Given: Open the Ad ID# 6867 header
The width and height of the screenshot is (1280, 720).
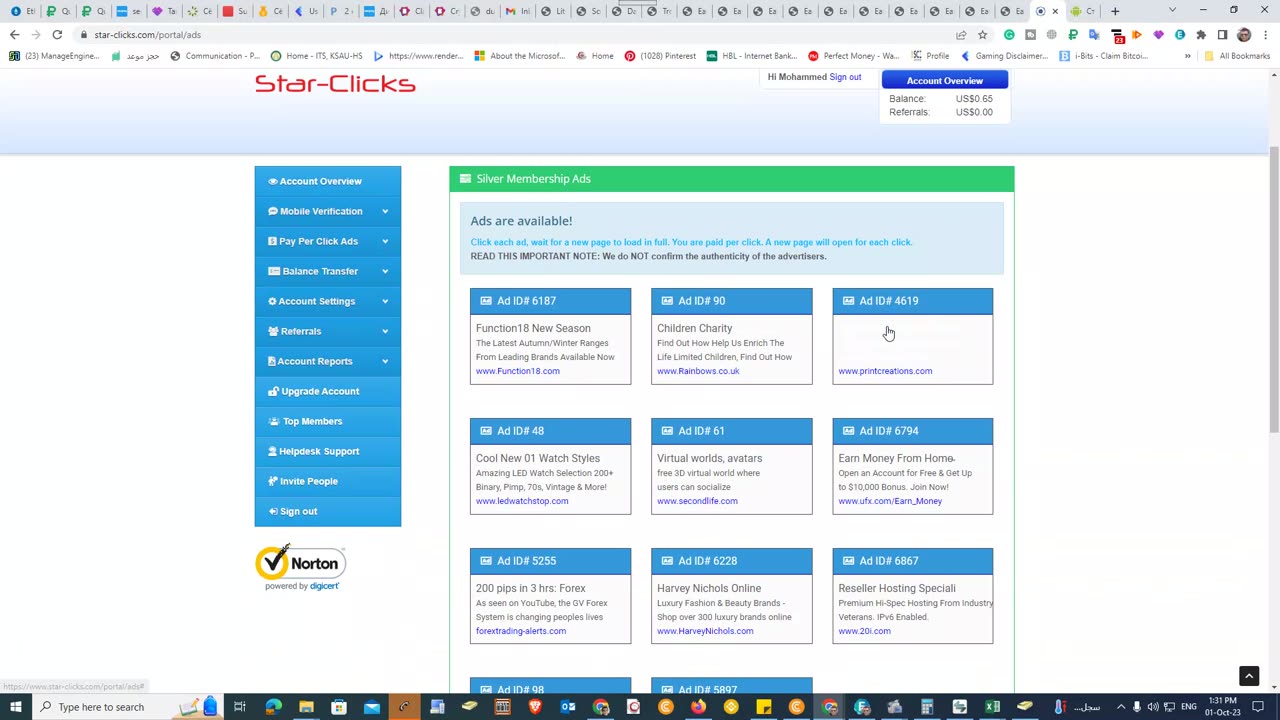Looking at the screenshot, I should [x=912, y=561].
